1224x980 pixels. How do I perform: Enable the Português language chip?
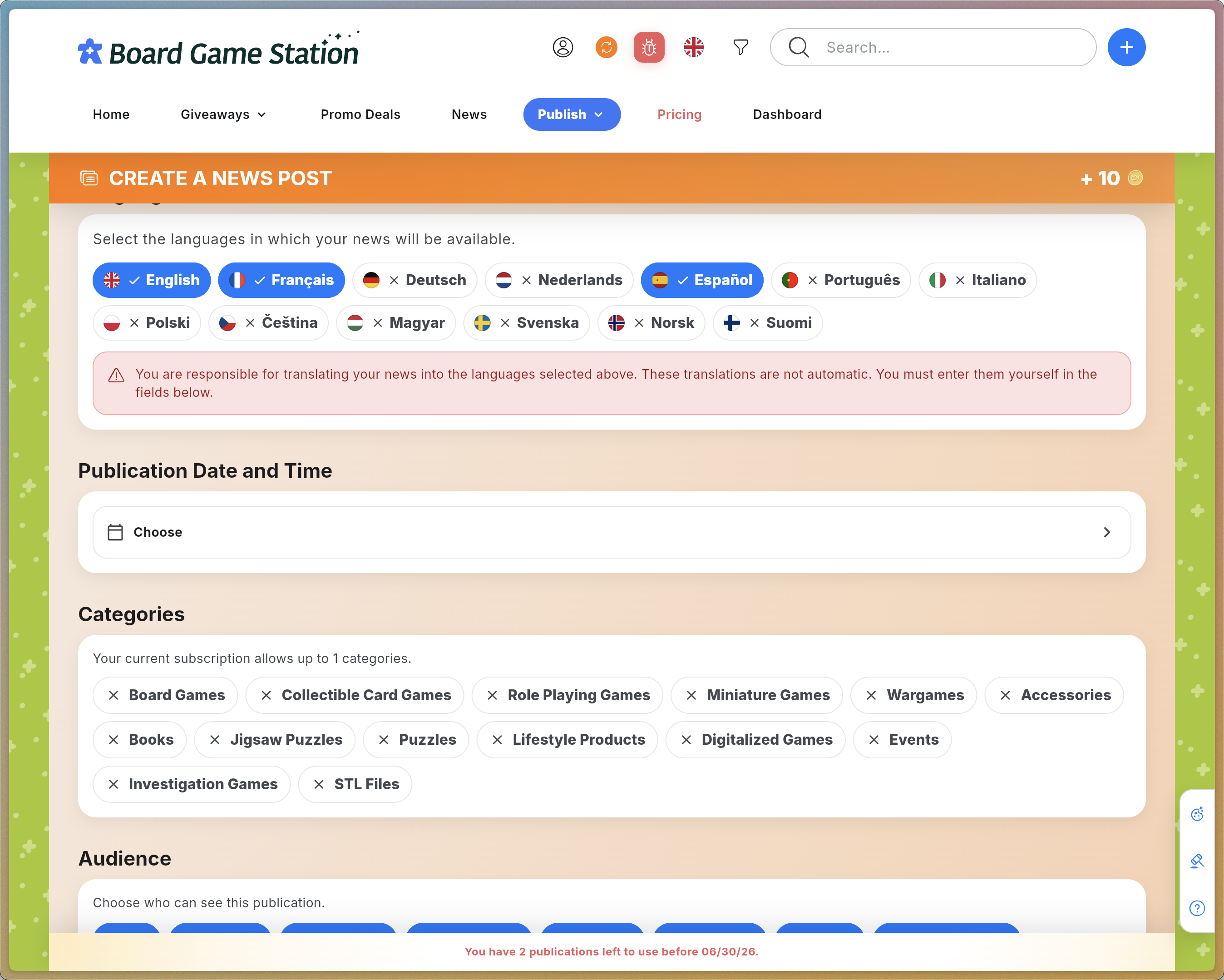click(841, 280)
